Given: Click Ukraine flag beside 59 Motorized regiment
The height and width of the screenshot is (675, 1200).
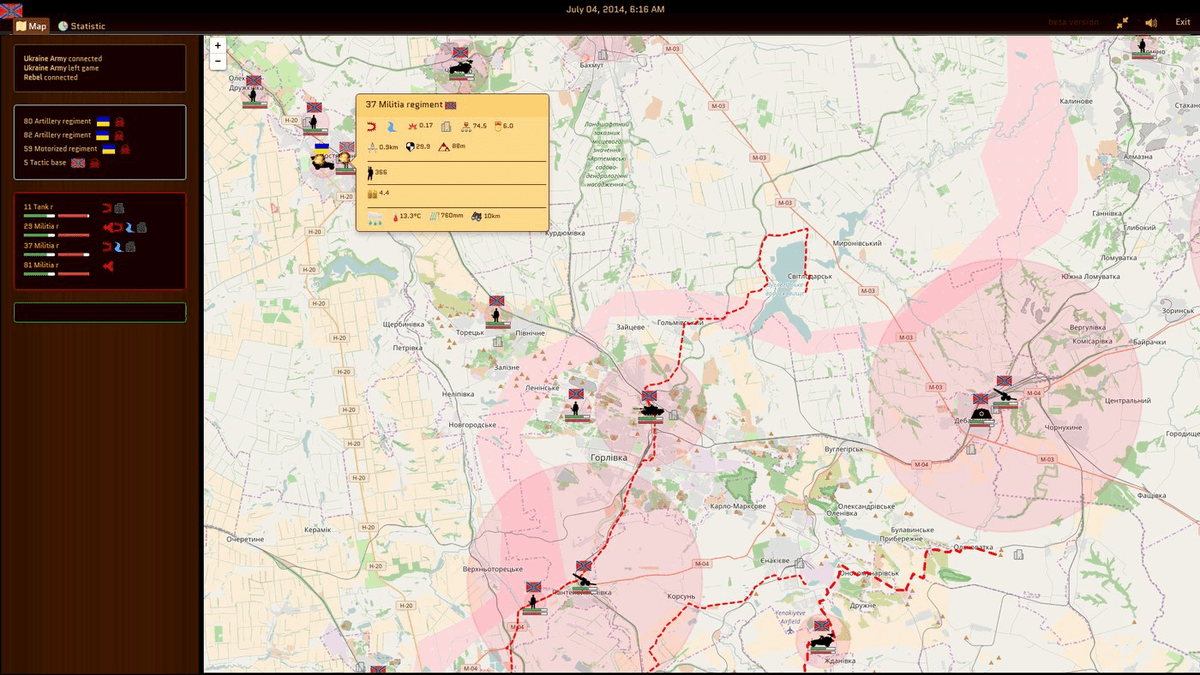Looking at the screenshot, I should (x=109, y=149).
